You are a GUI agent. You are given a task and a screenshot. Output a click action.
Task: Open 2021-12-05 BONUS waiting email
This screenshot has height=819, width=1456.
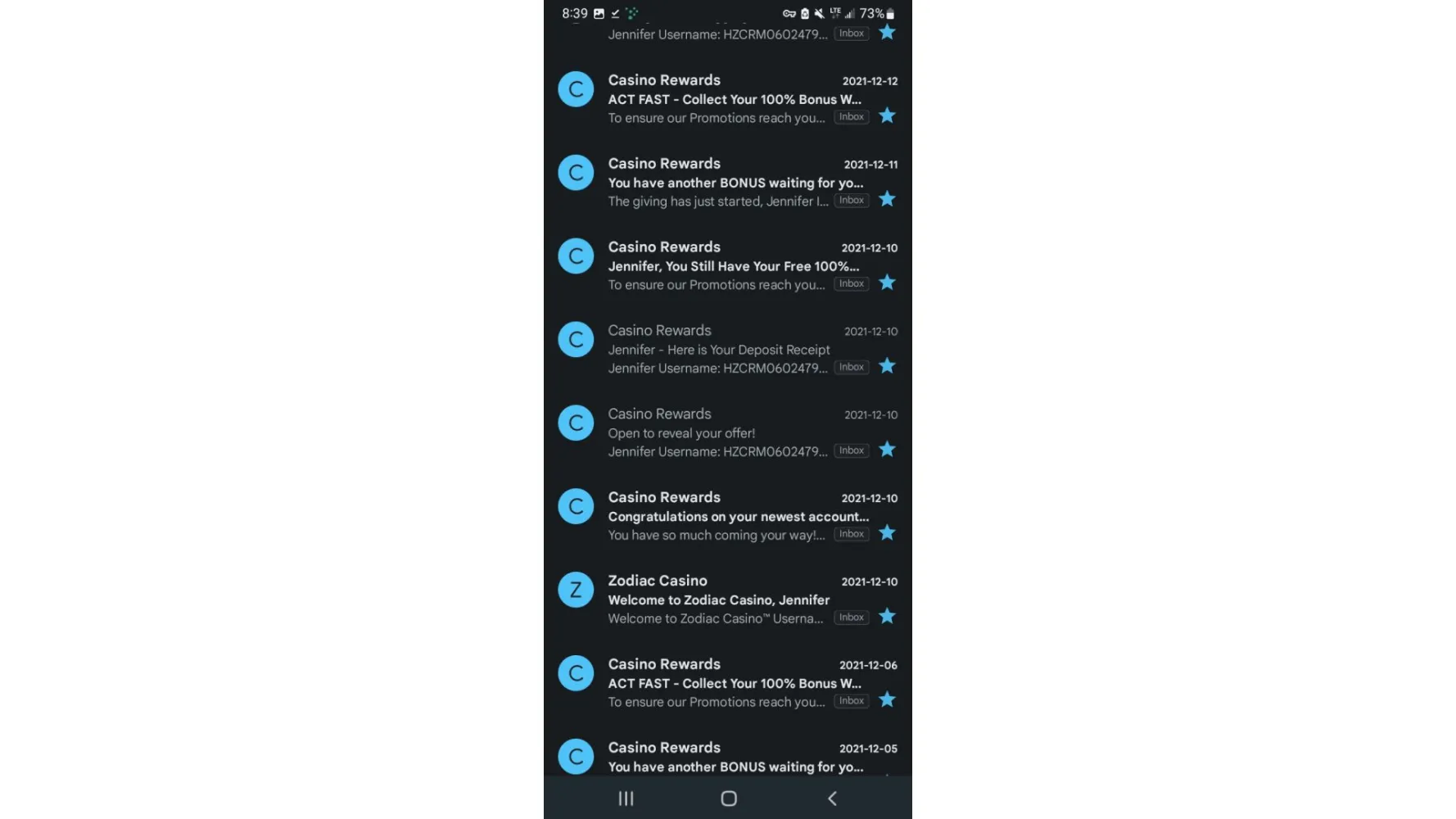click(728, 756)
